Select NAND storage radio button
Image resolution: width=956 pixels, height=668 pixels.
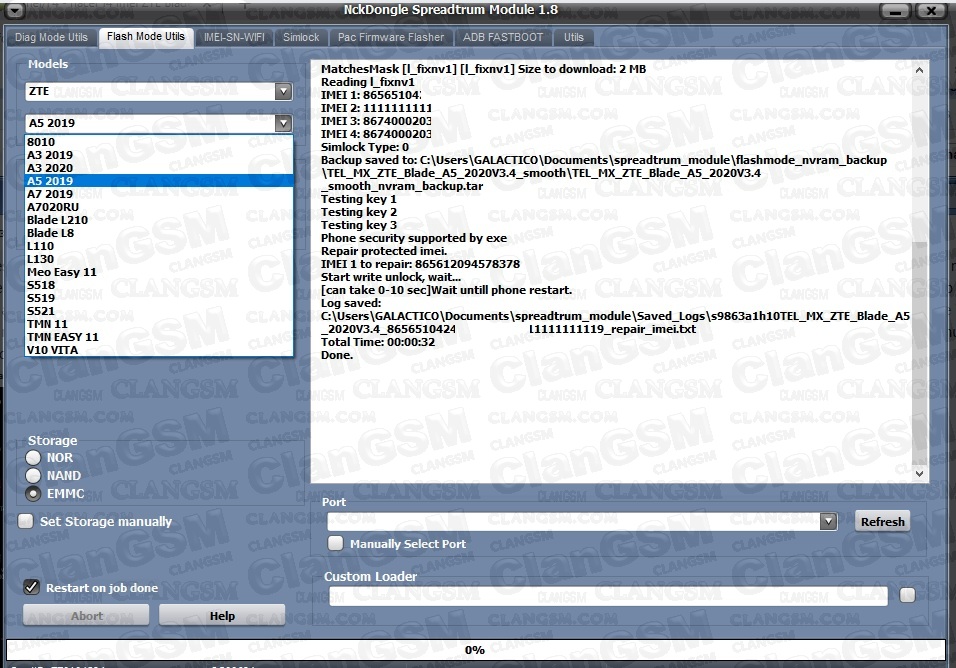click(33, 475)
